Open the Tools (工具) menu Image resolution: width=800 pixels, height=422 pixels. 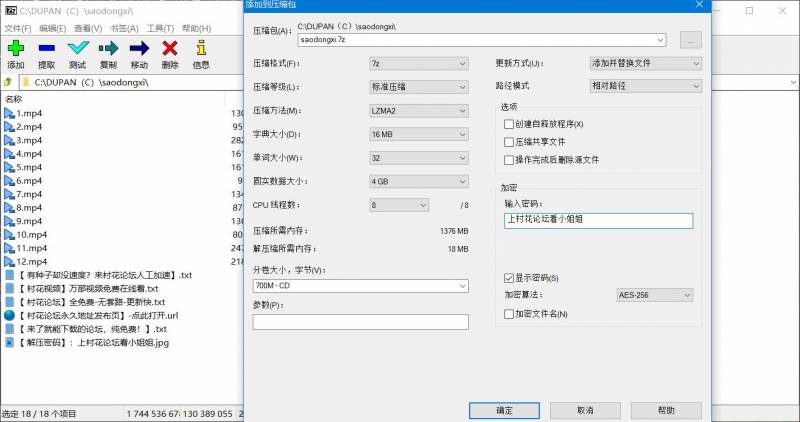pos(160,28)
